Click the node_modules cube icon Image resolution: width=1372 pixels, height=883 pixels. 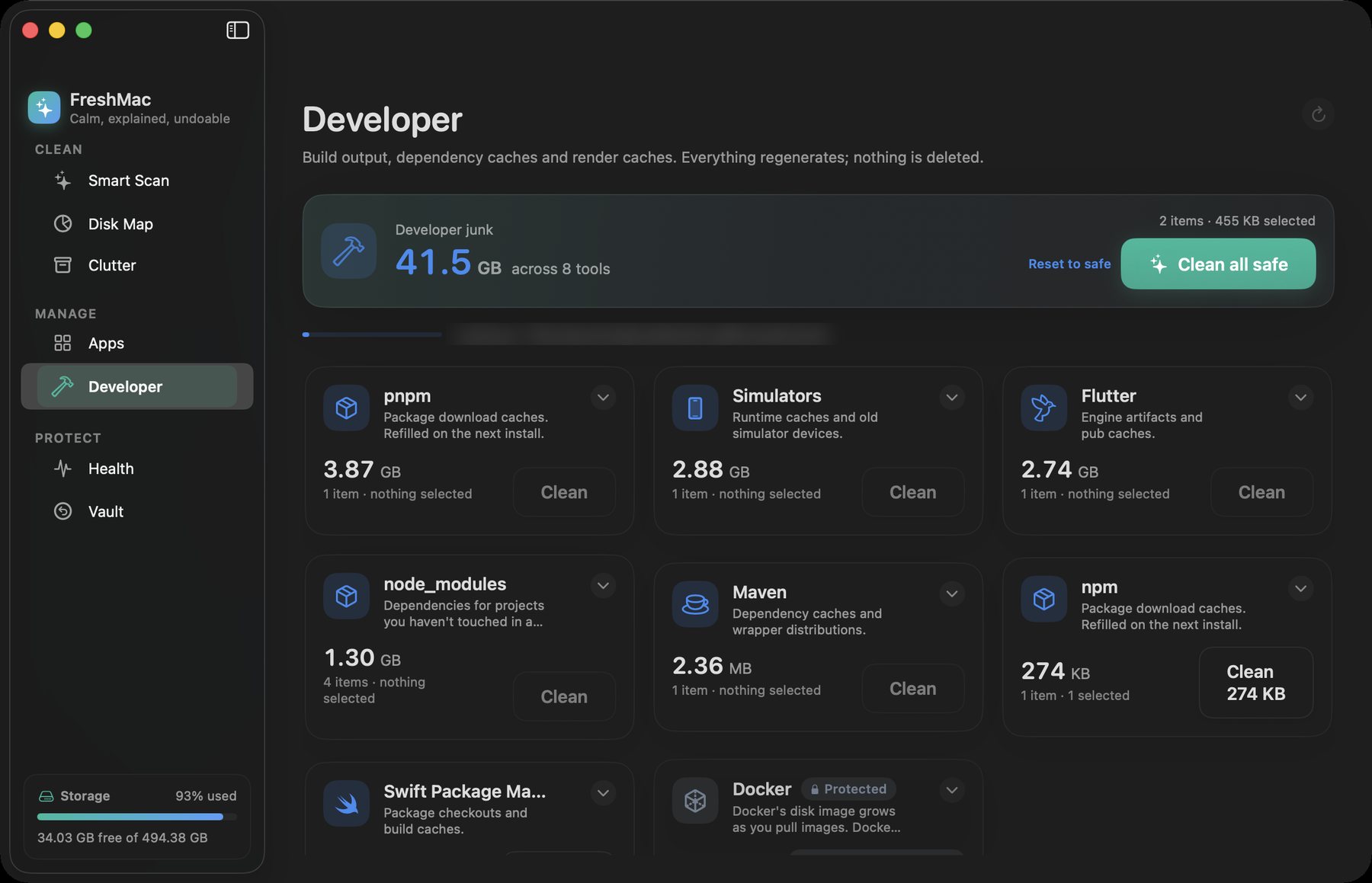point(347,596)
